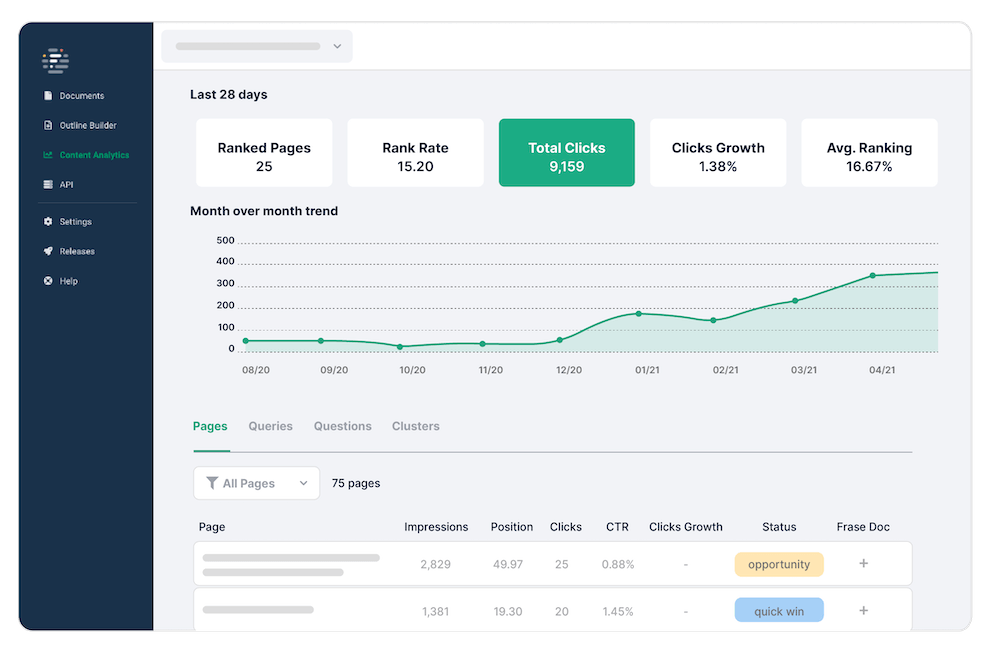Open the page in the opportunity row
Screen dimensions: 1000x661
tap(291, 565)
